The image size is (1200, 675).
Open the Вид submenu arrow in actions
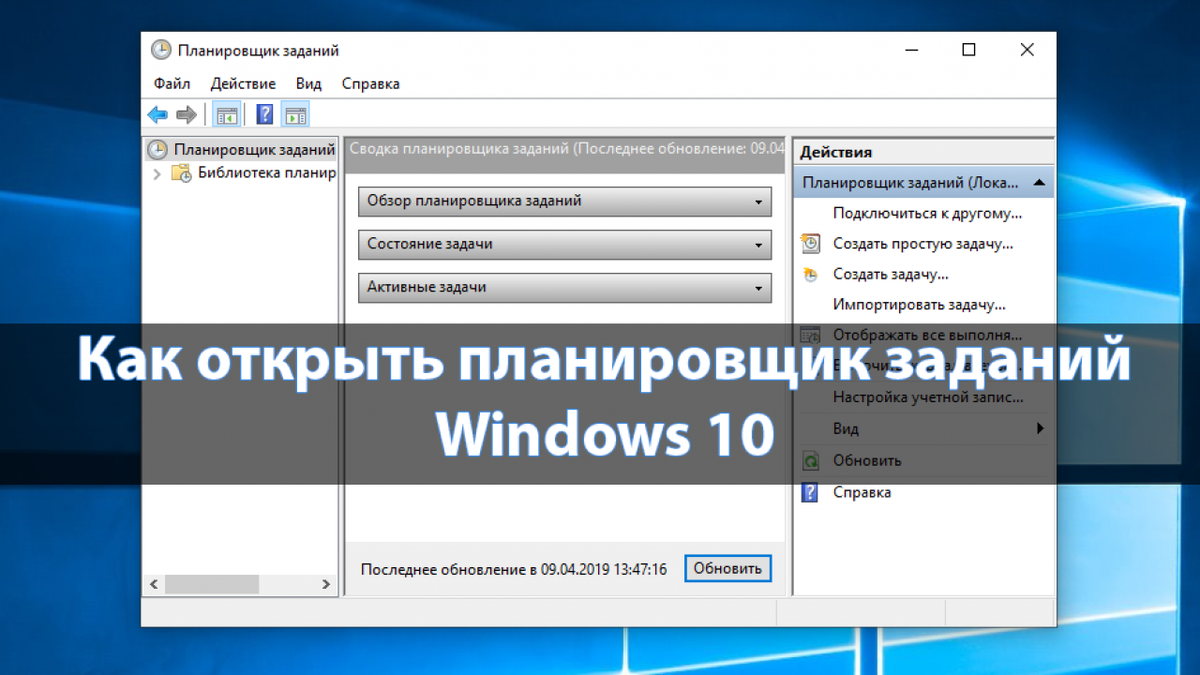(x=1040, y=429)
